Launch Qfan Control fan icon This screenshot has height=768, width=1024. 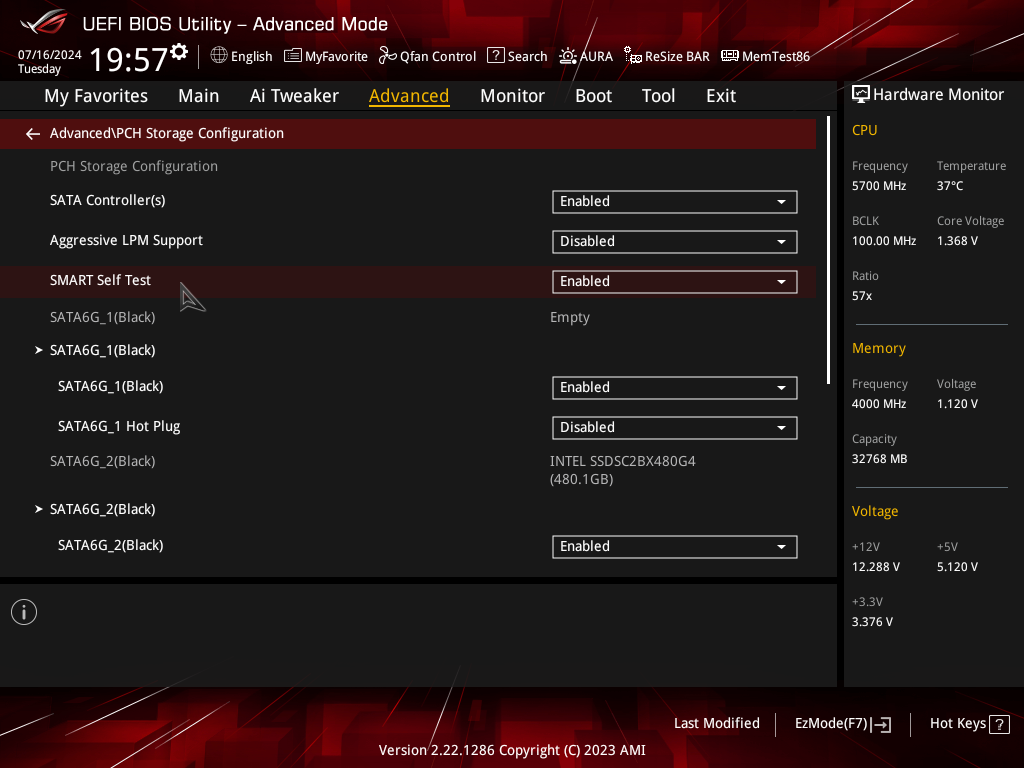coord(388,56)
